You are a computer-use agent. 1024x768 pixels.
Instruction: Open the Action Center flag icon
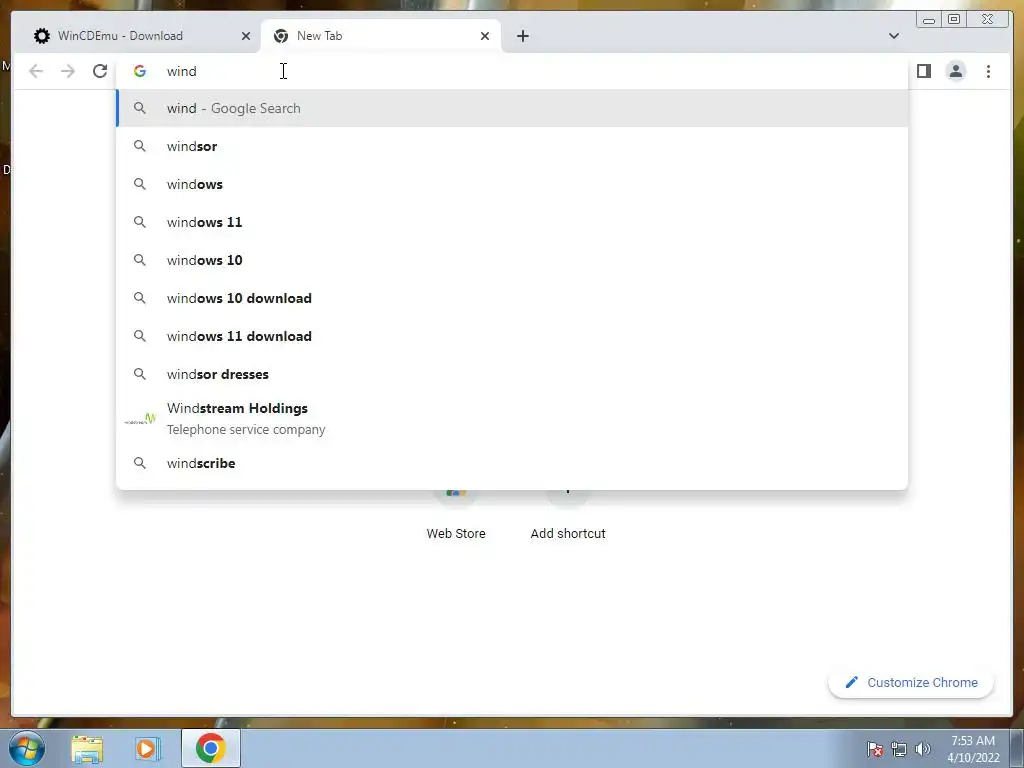(x=875, y=749)
